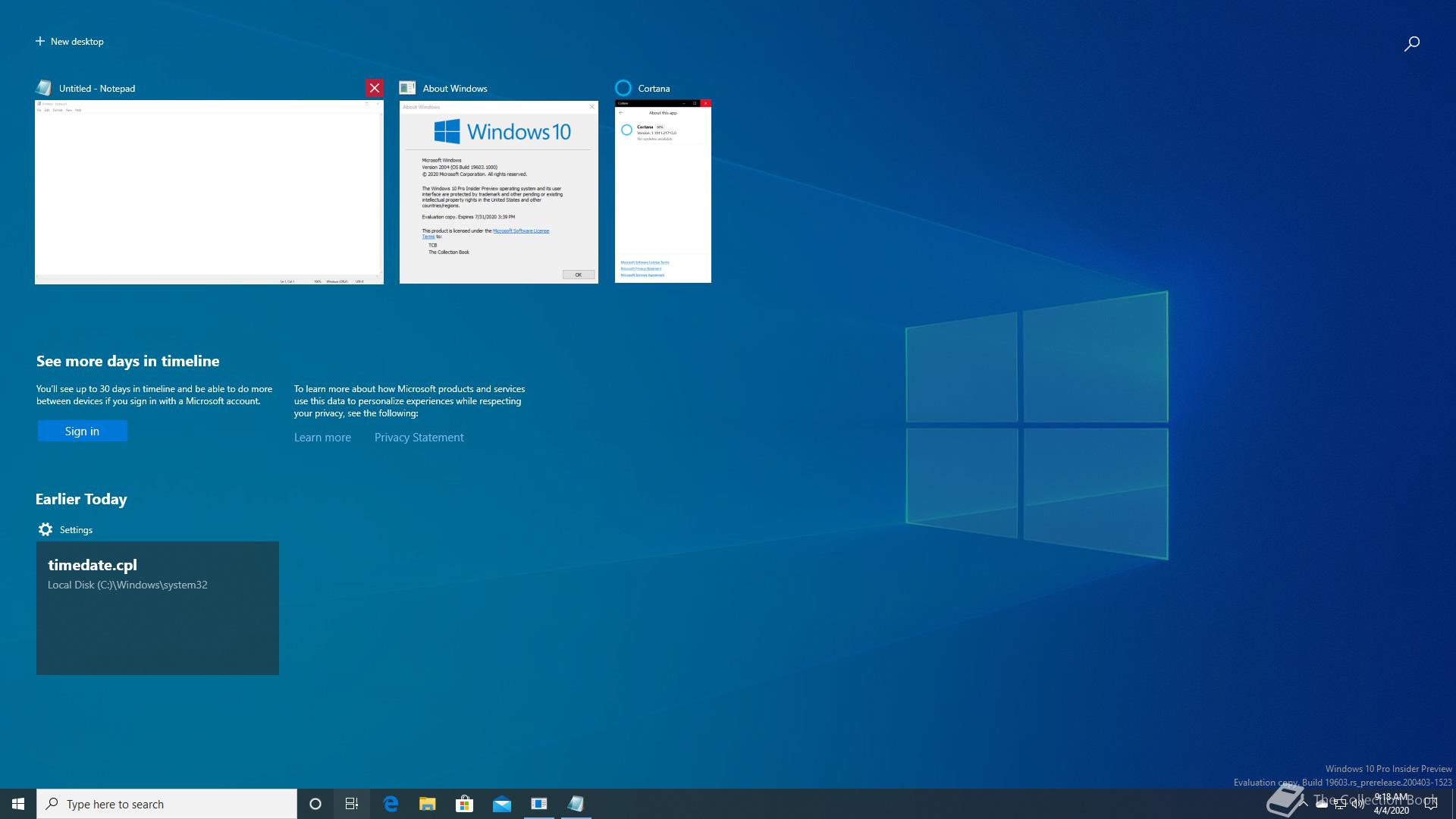
Task: Click the OneDrive cloud tray icon
Action: pos(1321,804)
